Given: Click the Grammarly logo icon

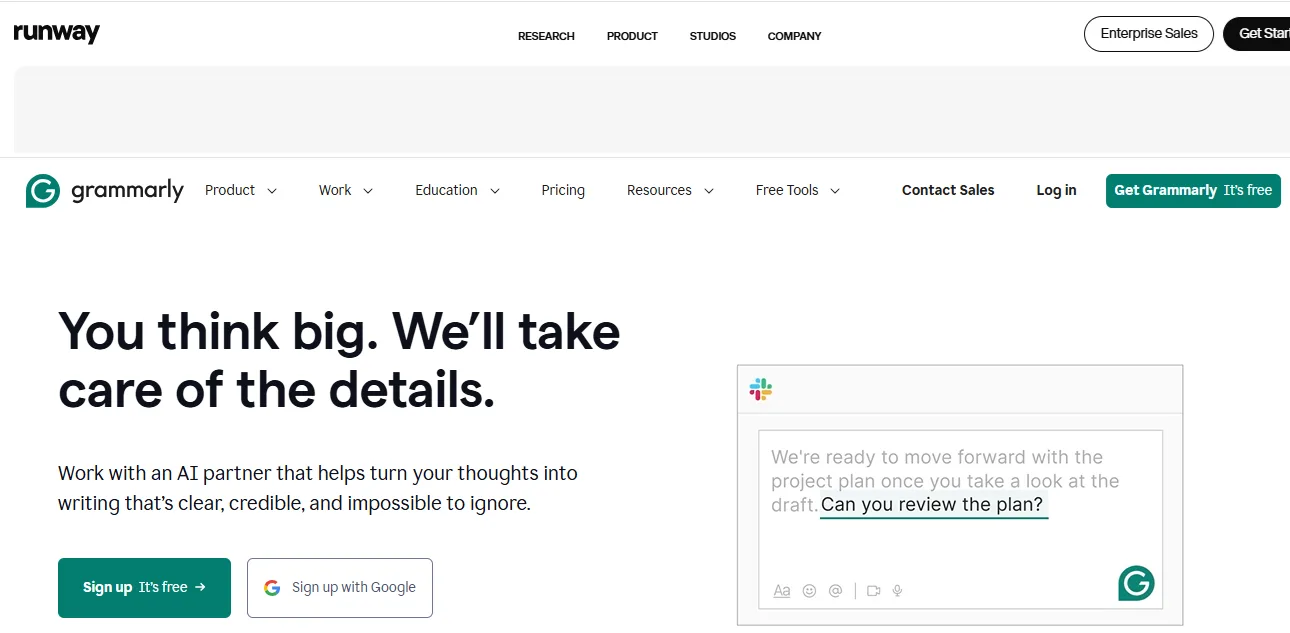Looking at the screenshot, I should [x=43, y=190].
